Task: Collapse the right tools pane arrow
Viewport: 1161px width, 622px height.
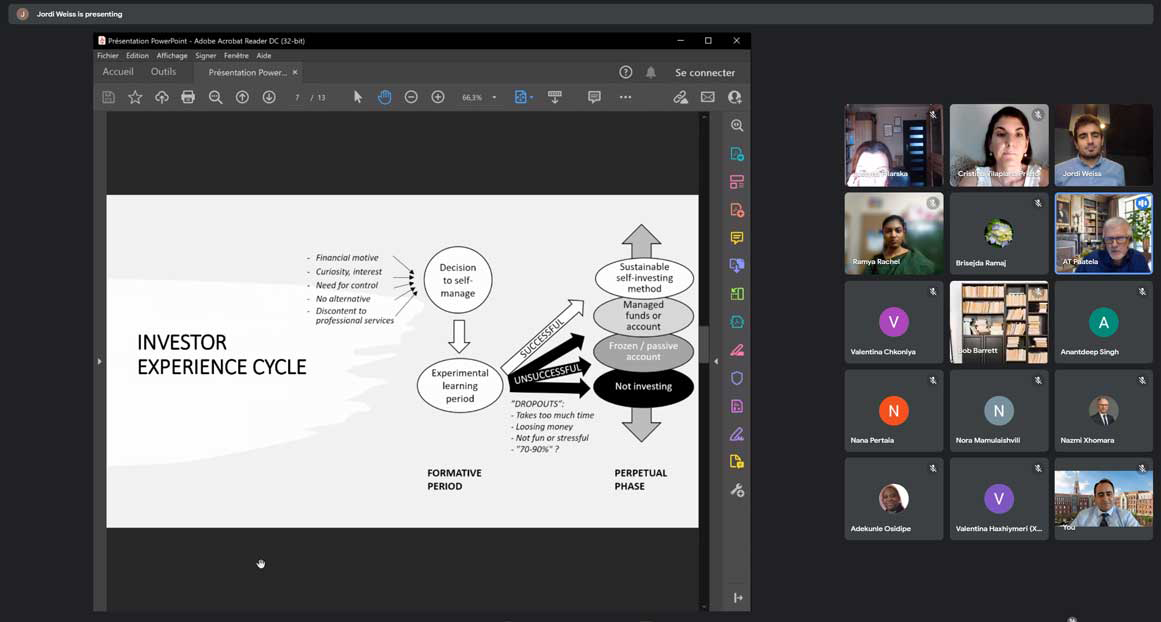Action: (x=716, y=361)
